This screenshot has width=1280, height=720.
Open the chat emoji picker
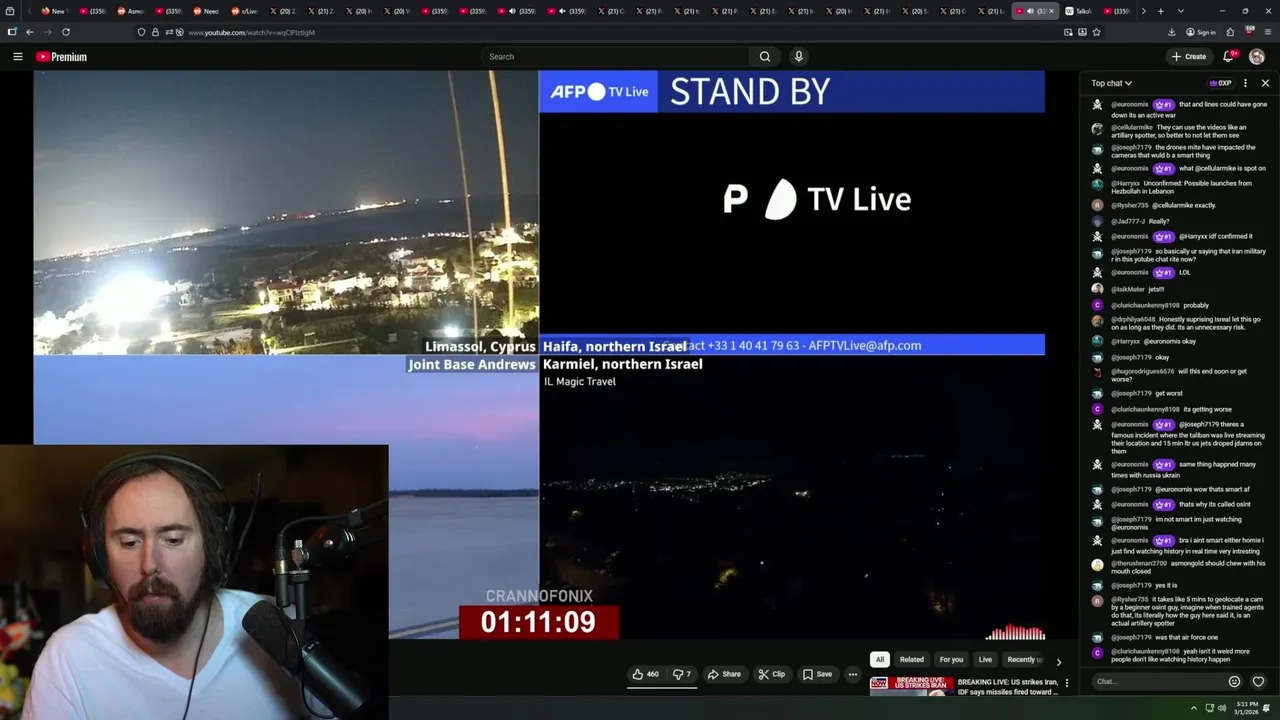click(1234, 682)
